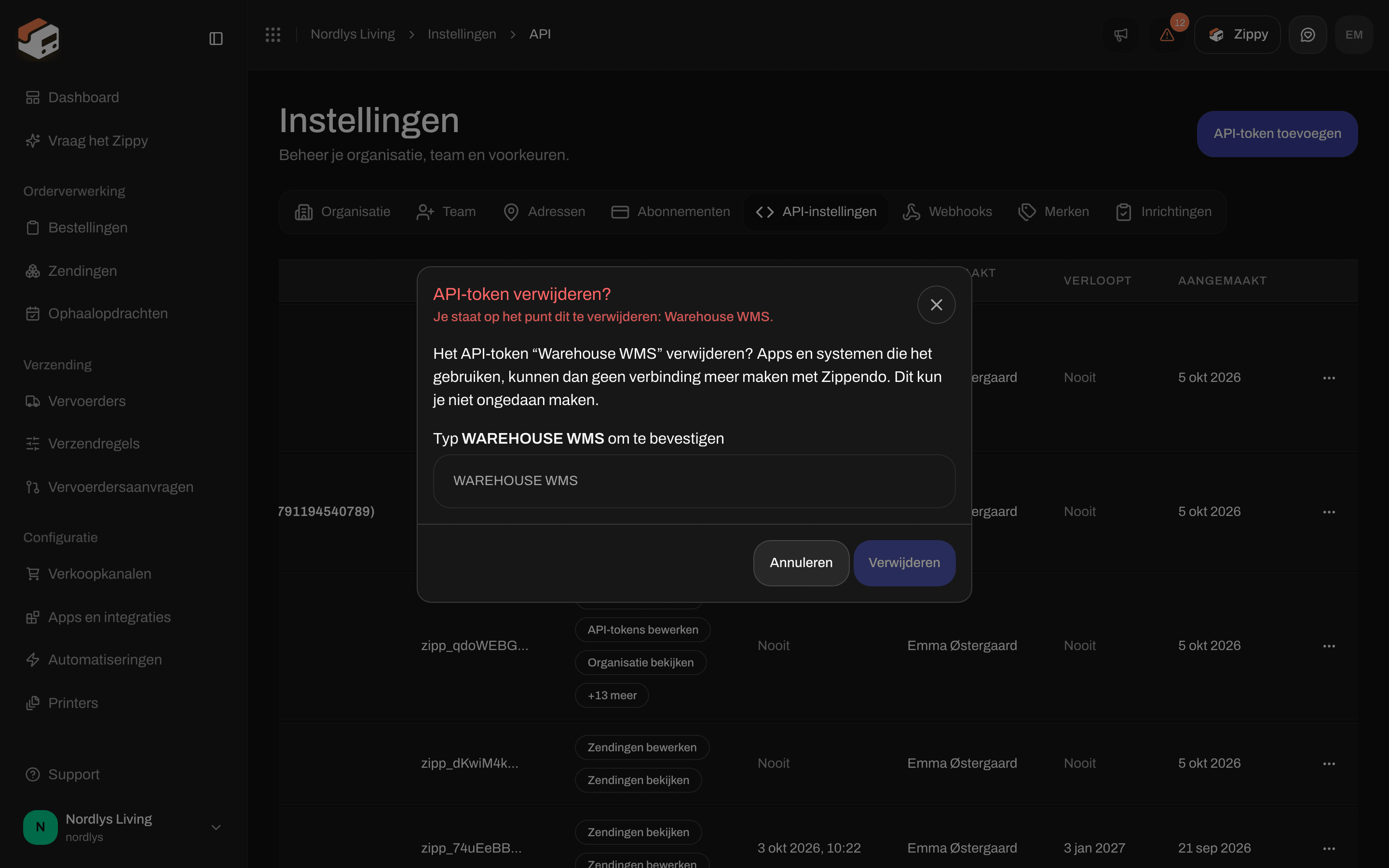Close the delete API token dialog
The image size is (1389, 868).
(x=936, y=304)
